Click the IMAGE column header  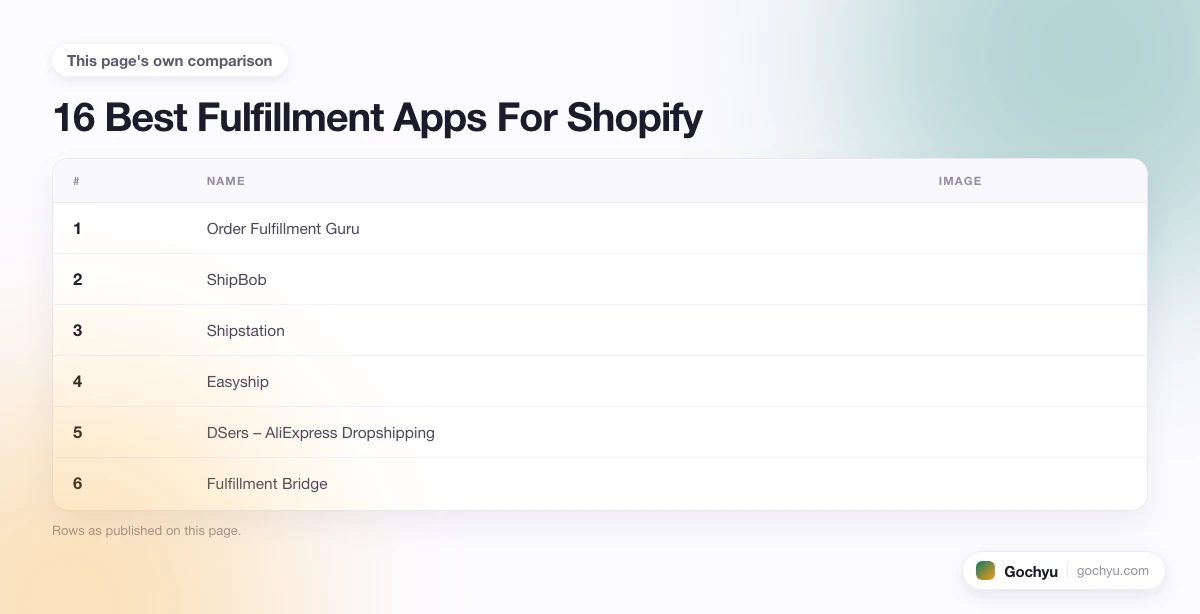960,181
